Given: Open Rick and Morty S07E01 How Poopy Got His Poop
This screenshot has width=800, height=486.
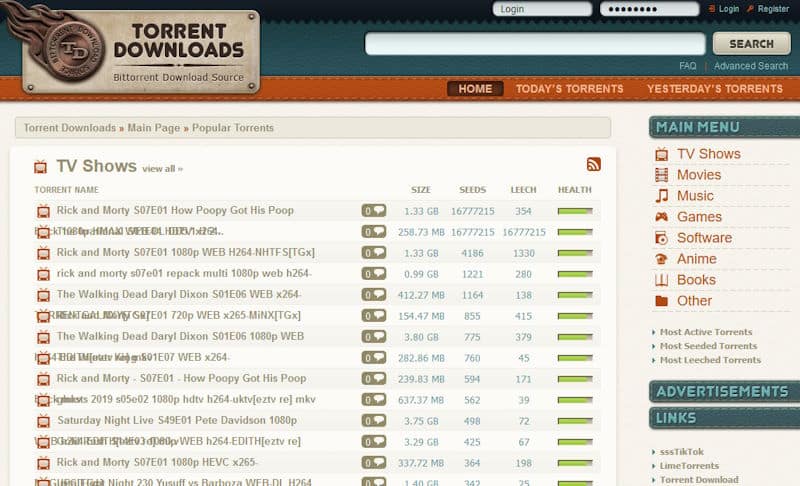Looking at the screenshot, I should 175,211.
